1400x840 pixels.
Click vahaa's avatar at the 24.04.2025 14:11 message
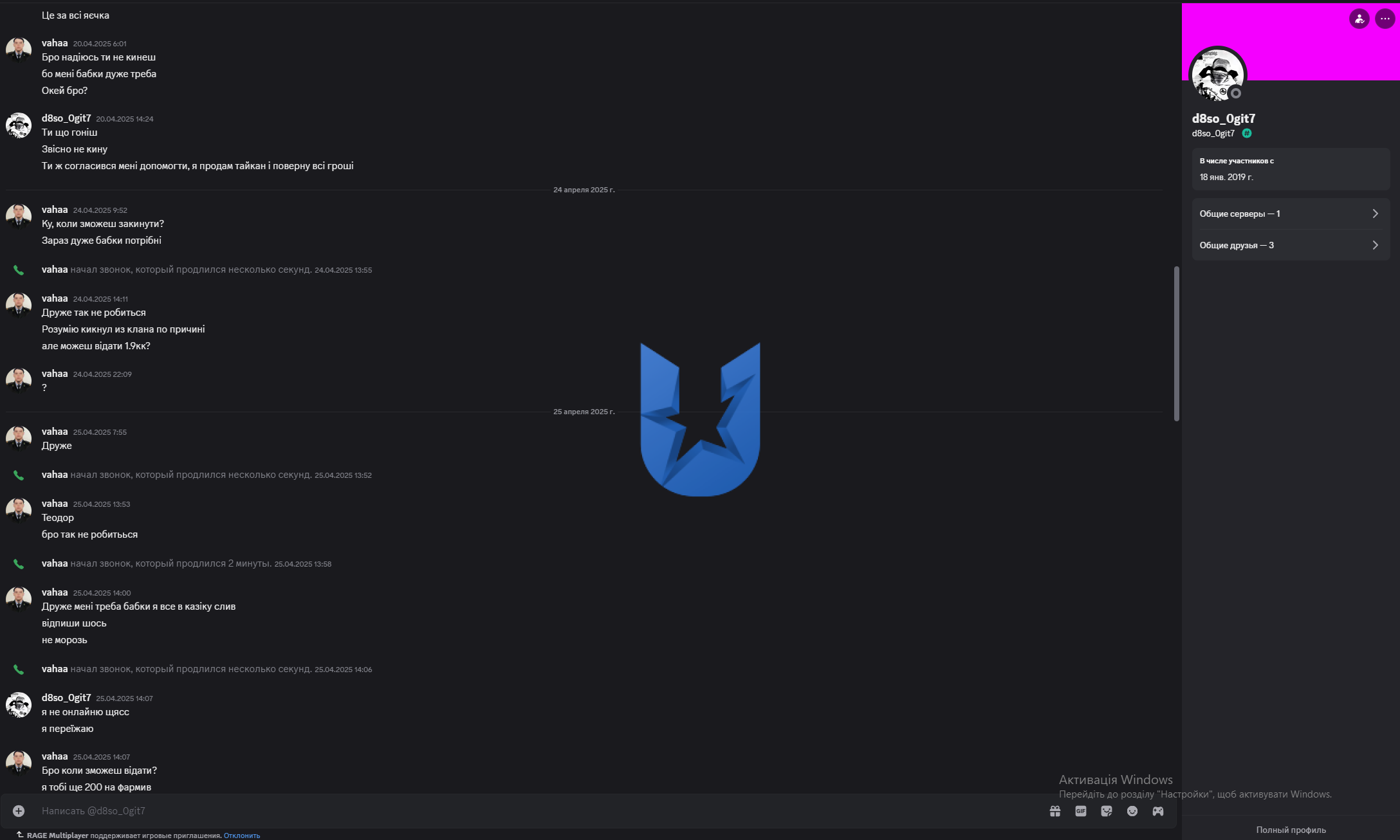(x=19, y=305)
